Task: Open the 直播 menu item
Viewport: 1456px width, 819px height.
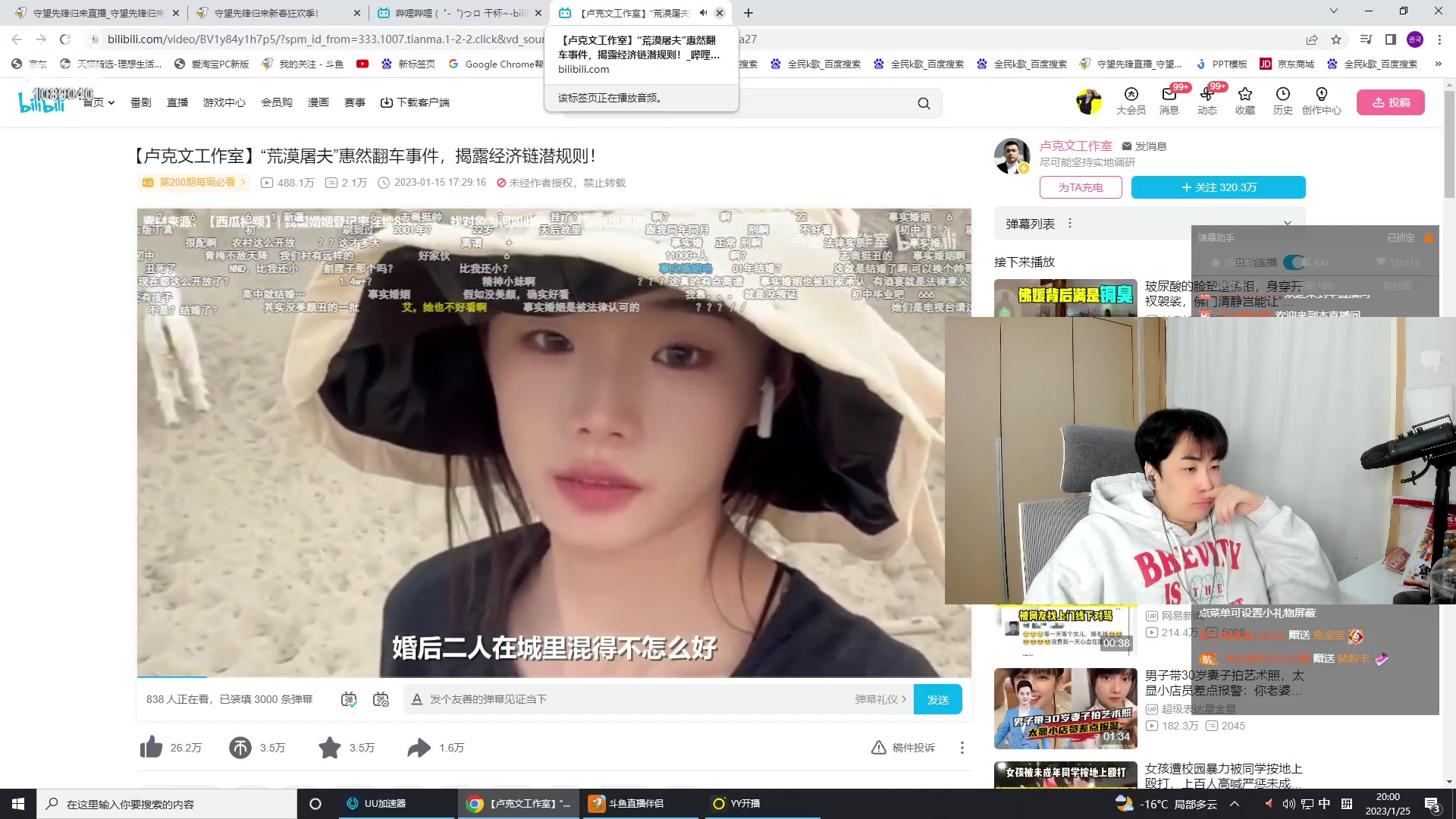Action: 177,102
